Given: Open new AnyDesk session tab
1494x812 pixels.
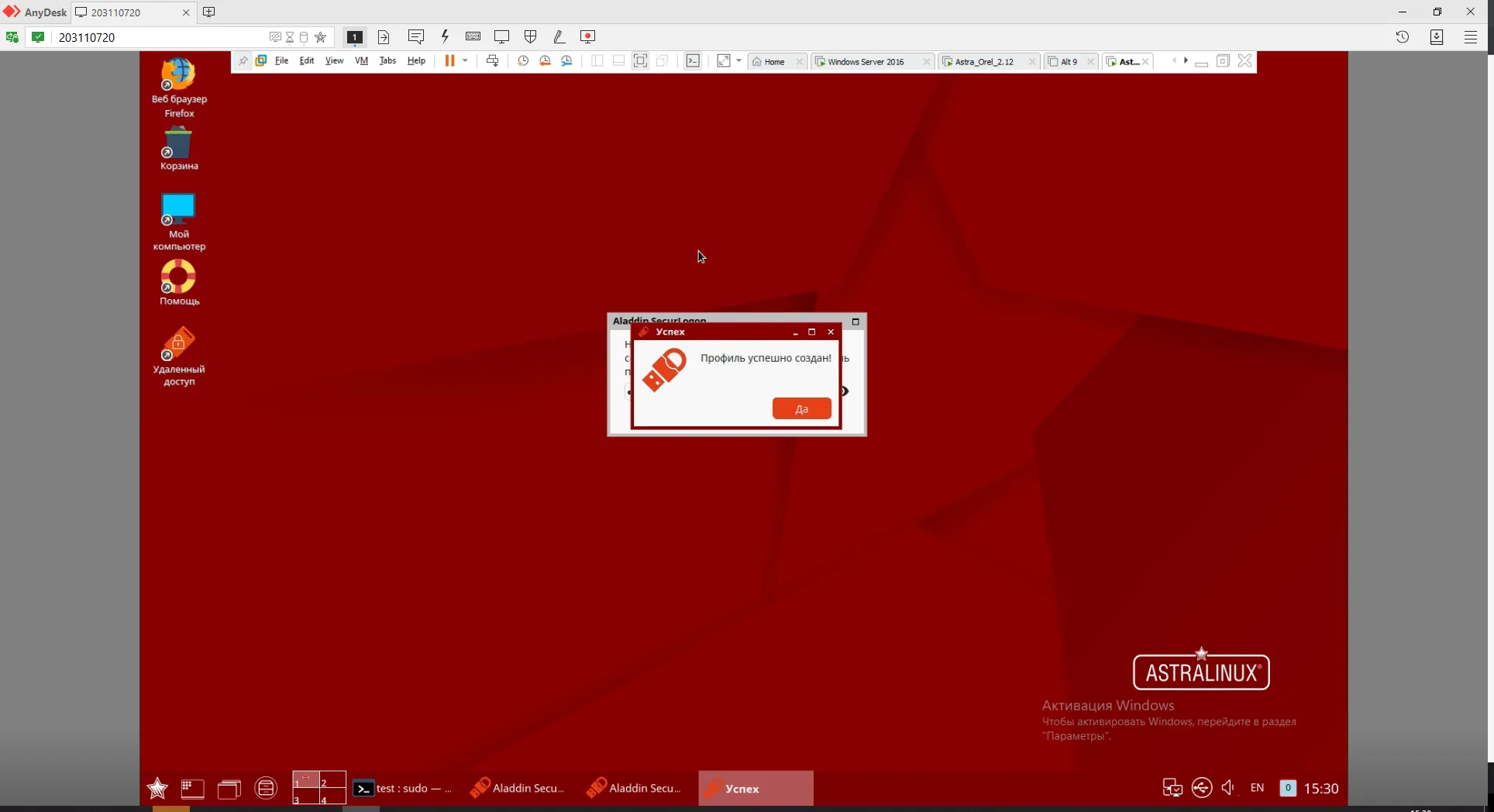Looking at the screenshot, I should pos(209,12).
